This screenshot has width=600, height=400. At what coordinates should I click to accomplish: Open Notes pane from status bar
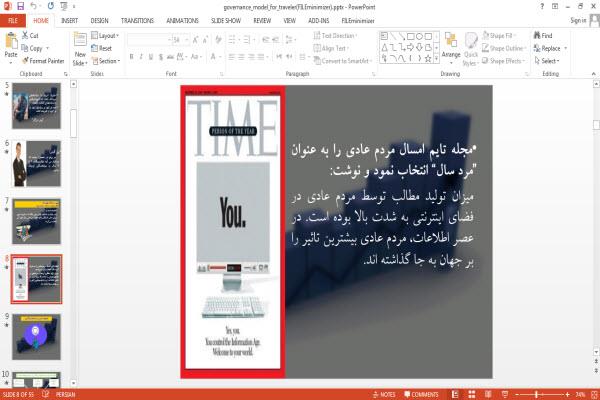pos(384,394)
